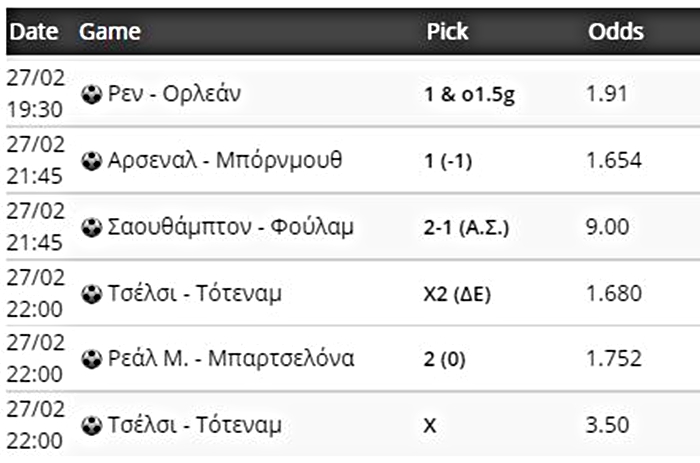Click the soccer ball icon beside Ρεν - Ορλεάν
This screenshot has width=700, height=463.
click(92, 95)
